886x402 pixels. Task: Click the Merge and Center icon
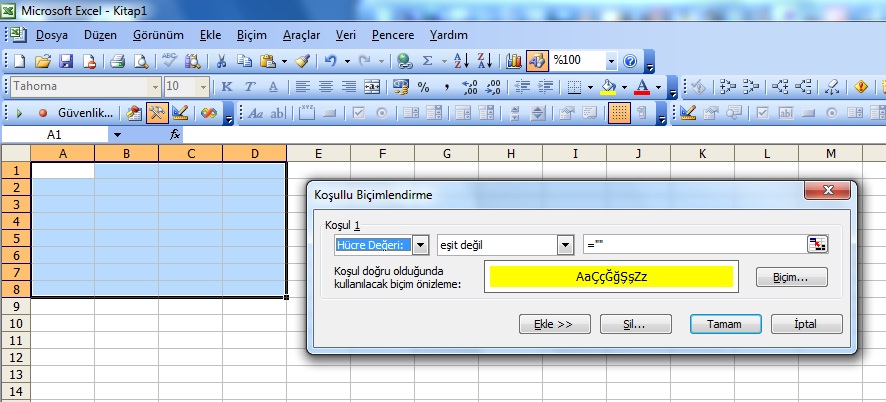372,87
